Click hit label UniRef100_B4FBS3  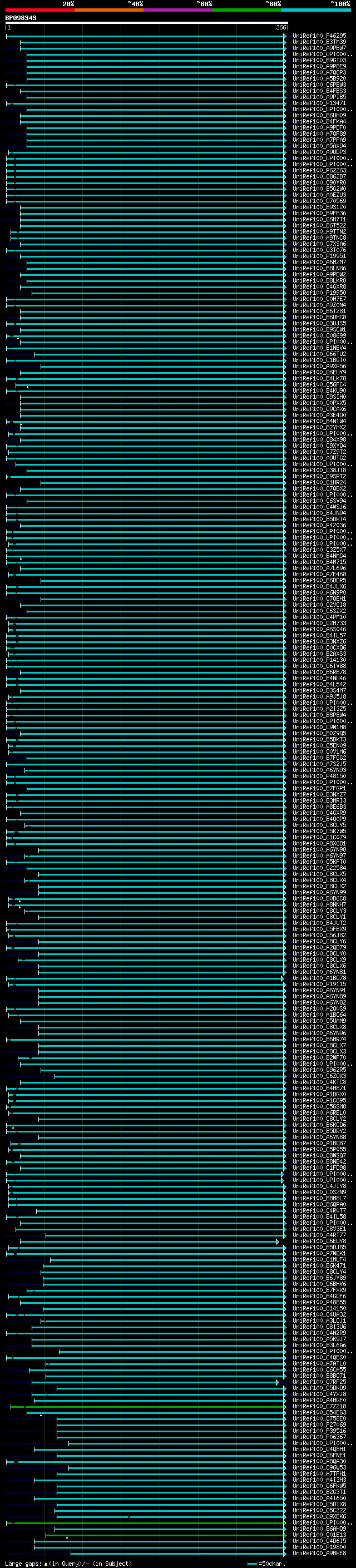coord(319,91)
